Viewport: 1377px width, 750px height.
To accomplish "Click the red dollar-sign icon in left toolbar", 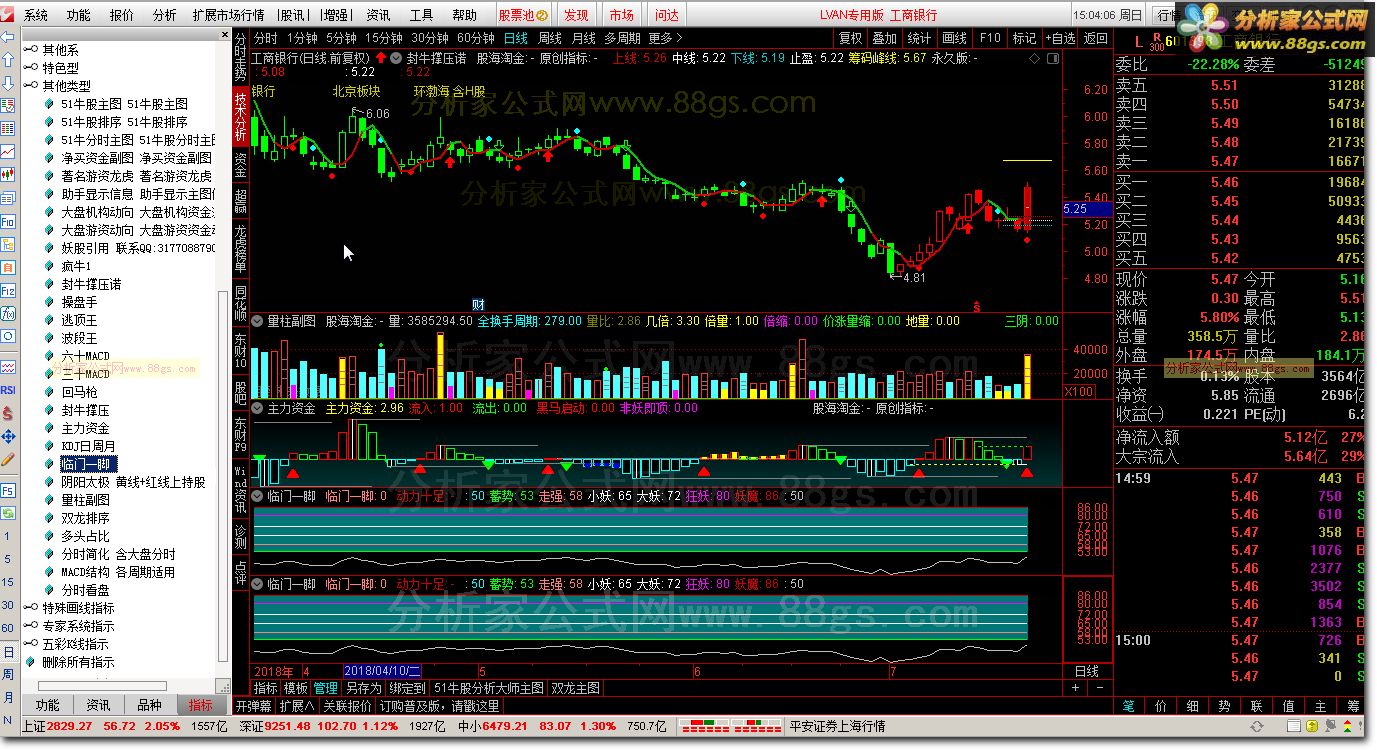I will click(x=8, y=413).
